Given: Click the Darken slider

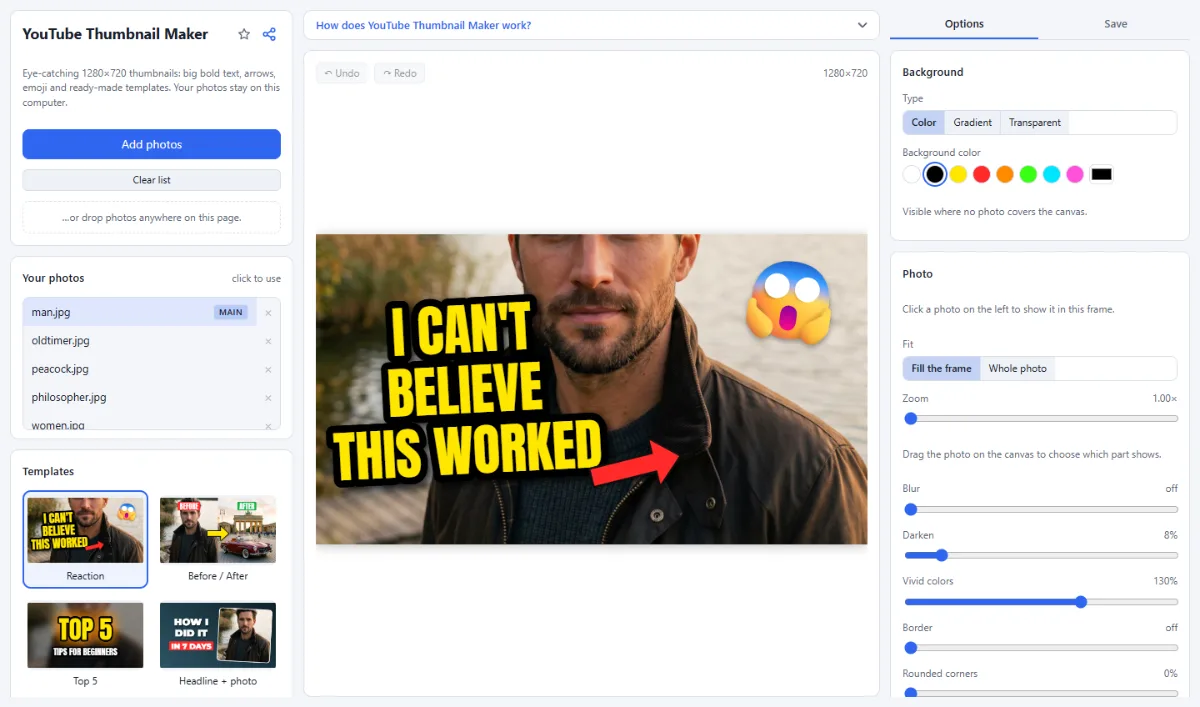Looking at the screenshot, I should pyautogui.click(x=1040, y=555).
